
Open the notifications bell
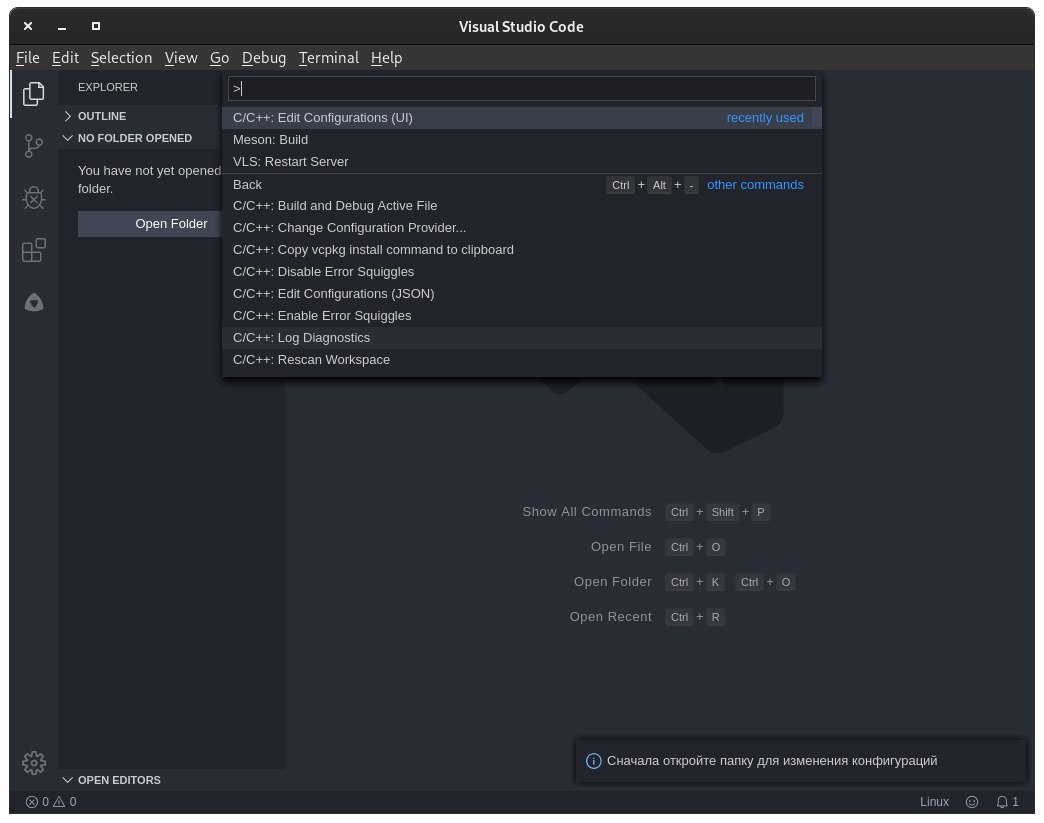[1007, 802]
